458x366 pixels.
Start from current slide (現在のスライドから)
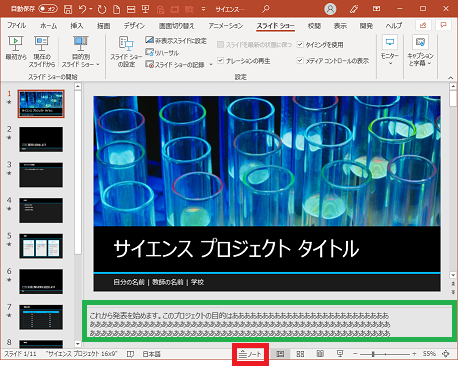[x=42, y=52]
